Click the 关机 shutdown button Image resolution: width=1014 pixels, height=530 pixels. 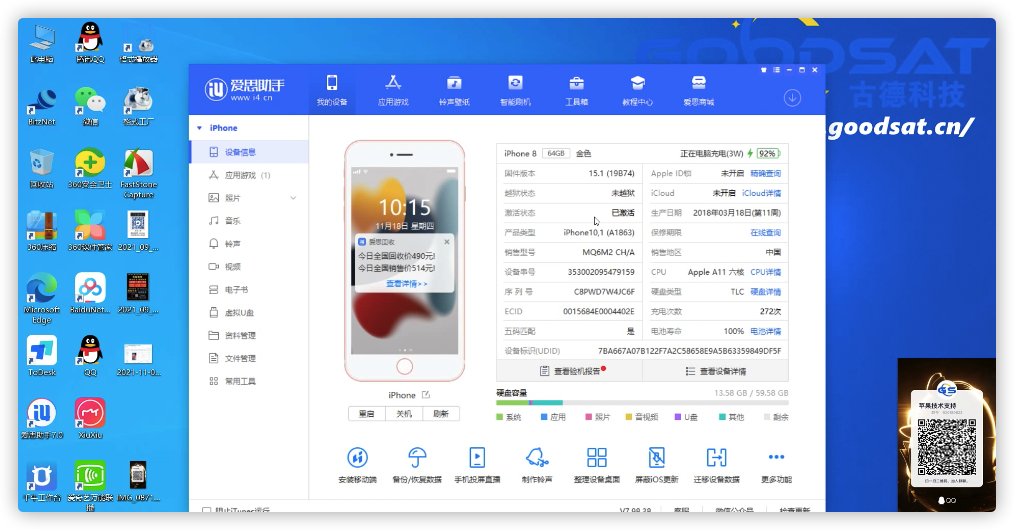(x=404, y=414)
